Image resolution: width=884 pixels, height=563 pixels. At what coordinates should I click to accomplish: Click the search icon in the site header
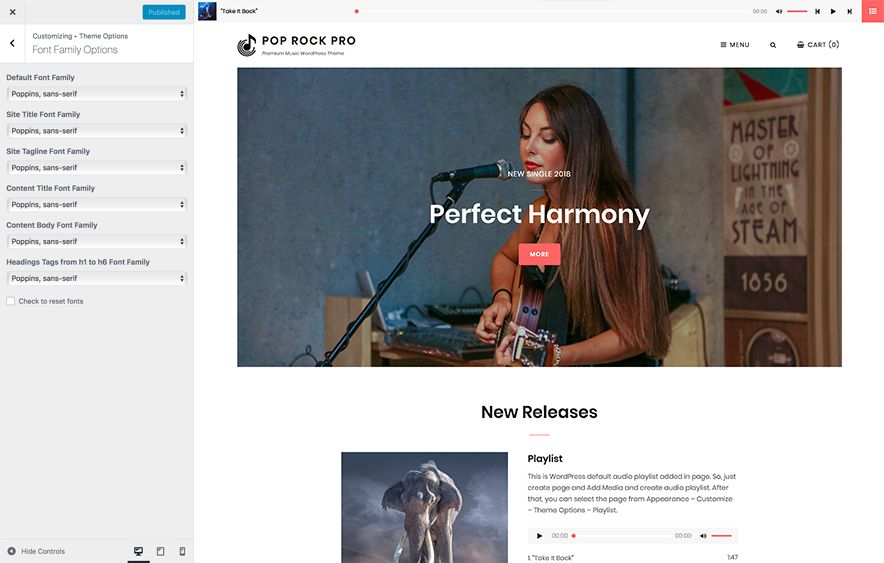click(773, 45)
